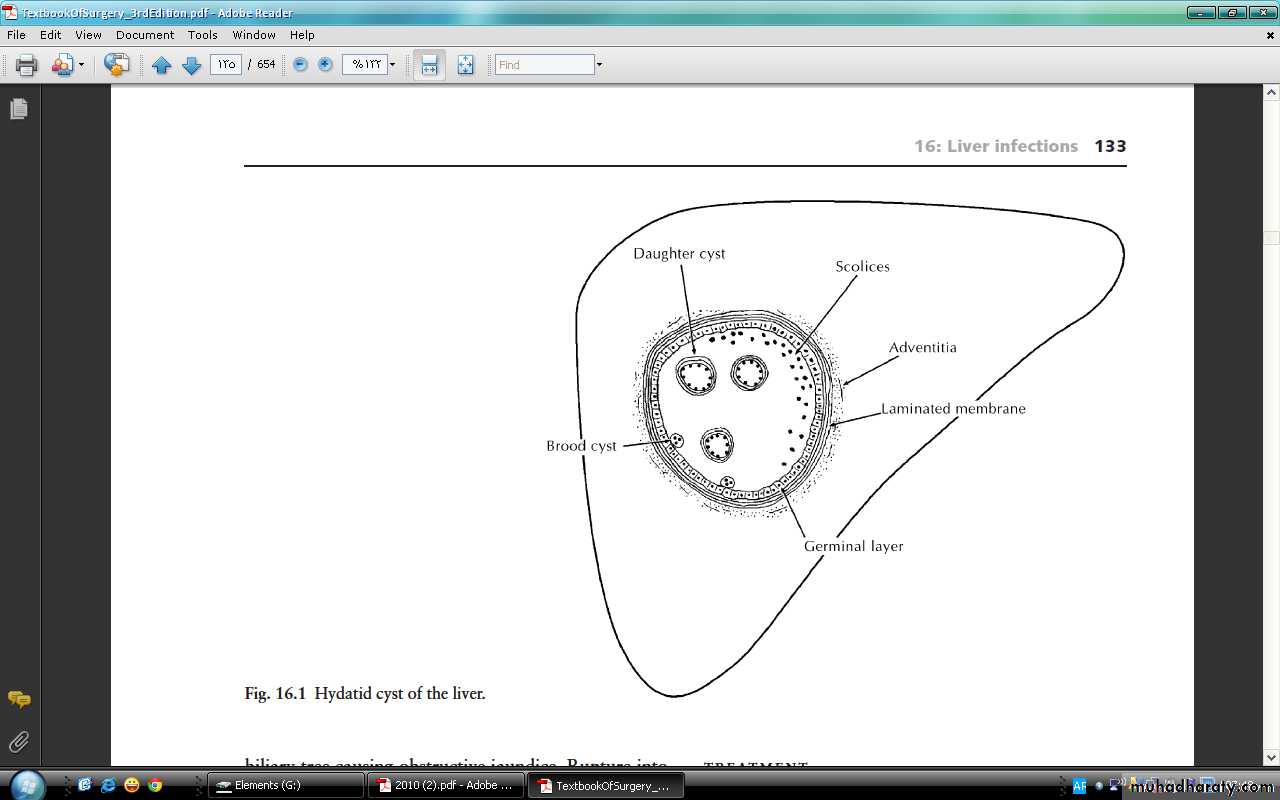
Task: Expand the zoom percentage dropdown
Action: click(392, 65)
